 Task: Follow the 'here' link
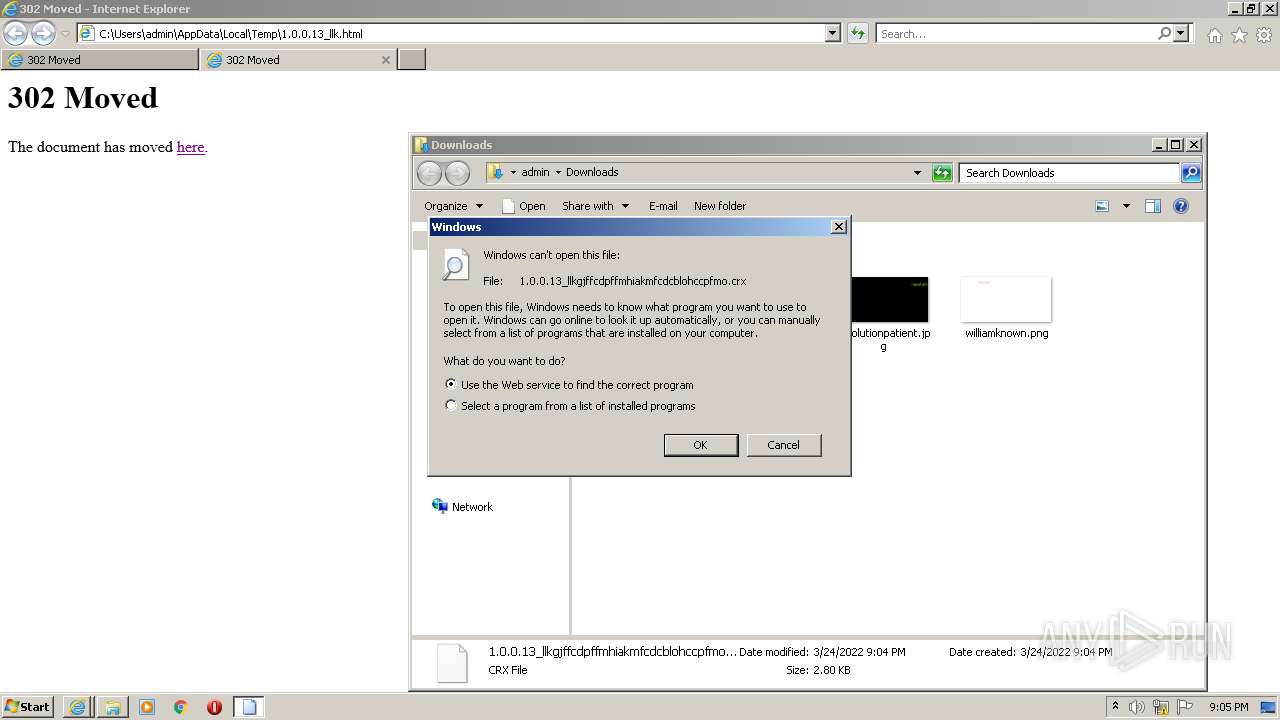click(190, 147)
